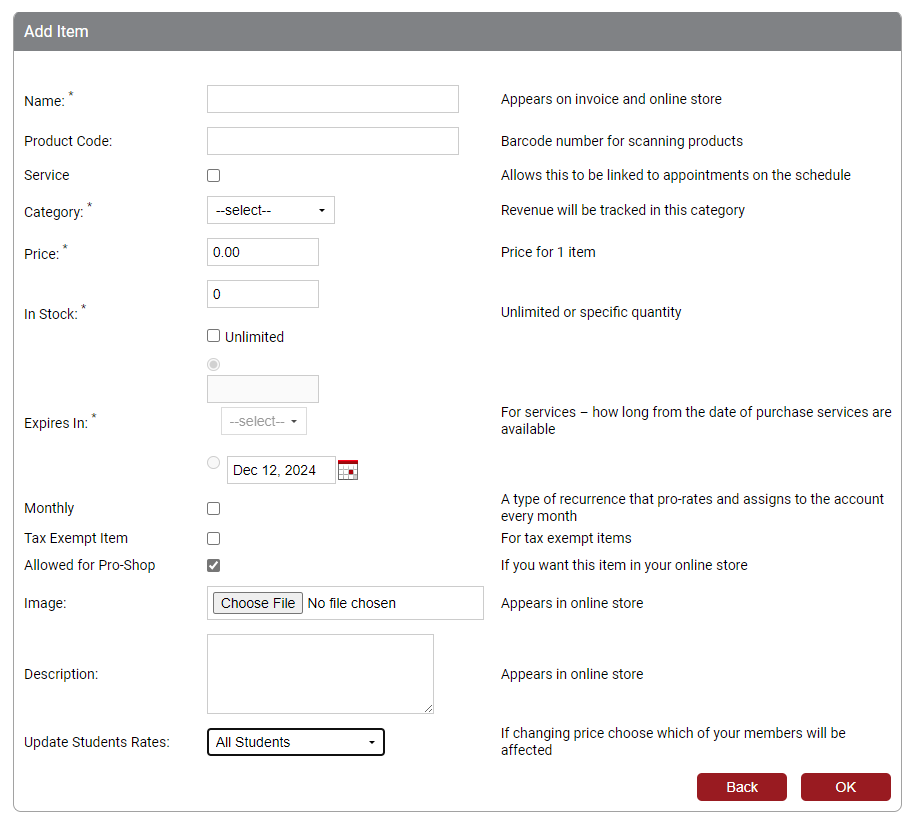Viewport: 910px width, 822px height.
Task: Enable the Unlimited stock checkbox
Action: click(213, 336)
